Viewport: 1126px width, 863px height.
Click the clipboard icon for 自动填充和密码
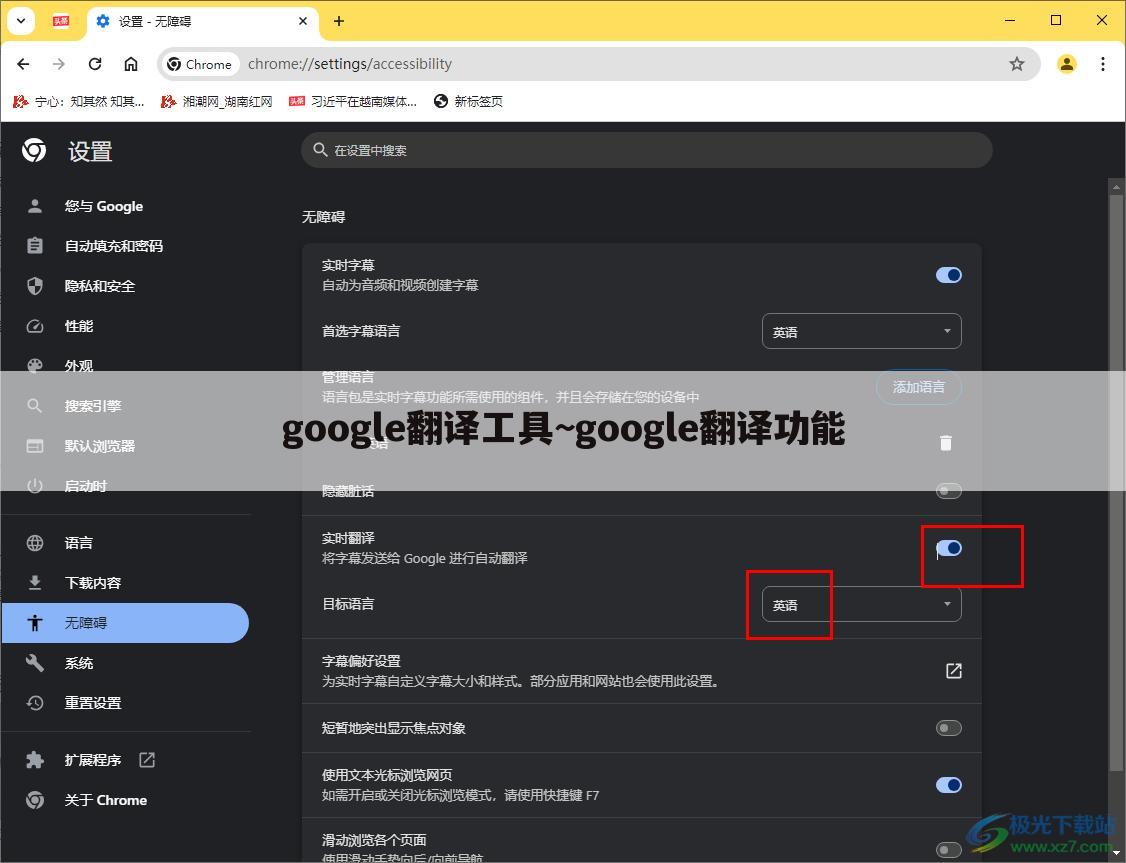pos(34,246)
